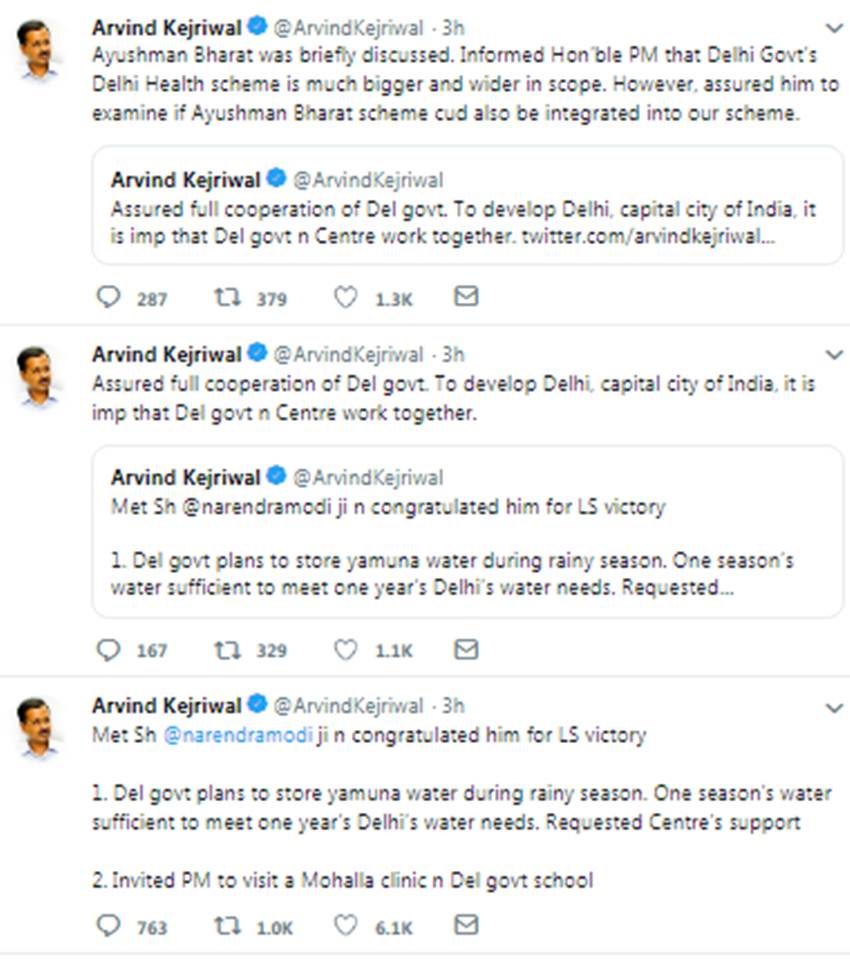Open direct message icon on middle tweet
This screenshot has width=850, height=962.
[464, 650]
